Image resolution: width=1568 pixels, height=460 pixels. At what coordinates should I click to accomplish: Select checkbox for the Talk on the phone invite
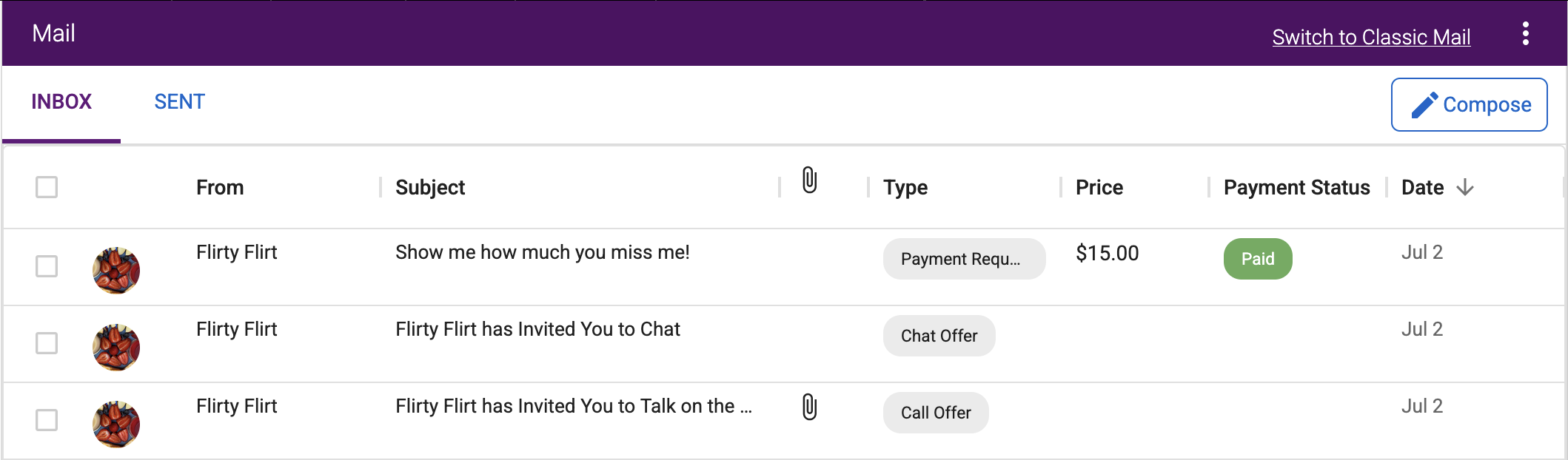(x=47, y=420)
